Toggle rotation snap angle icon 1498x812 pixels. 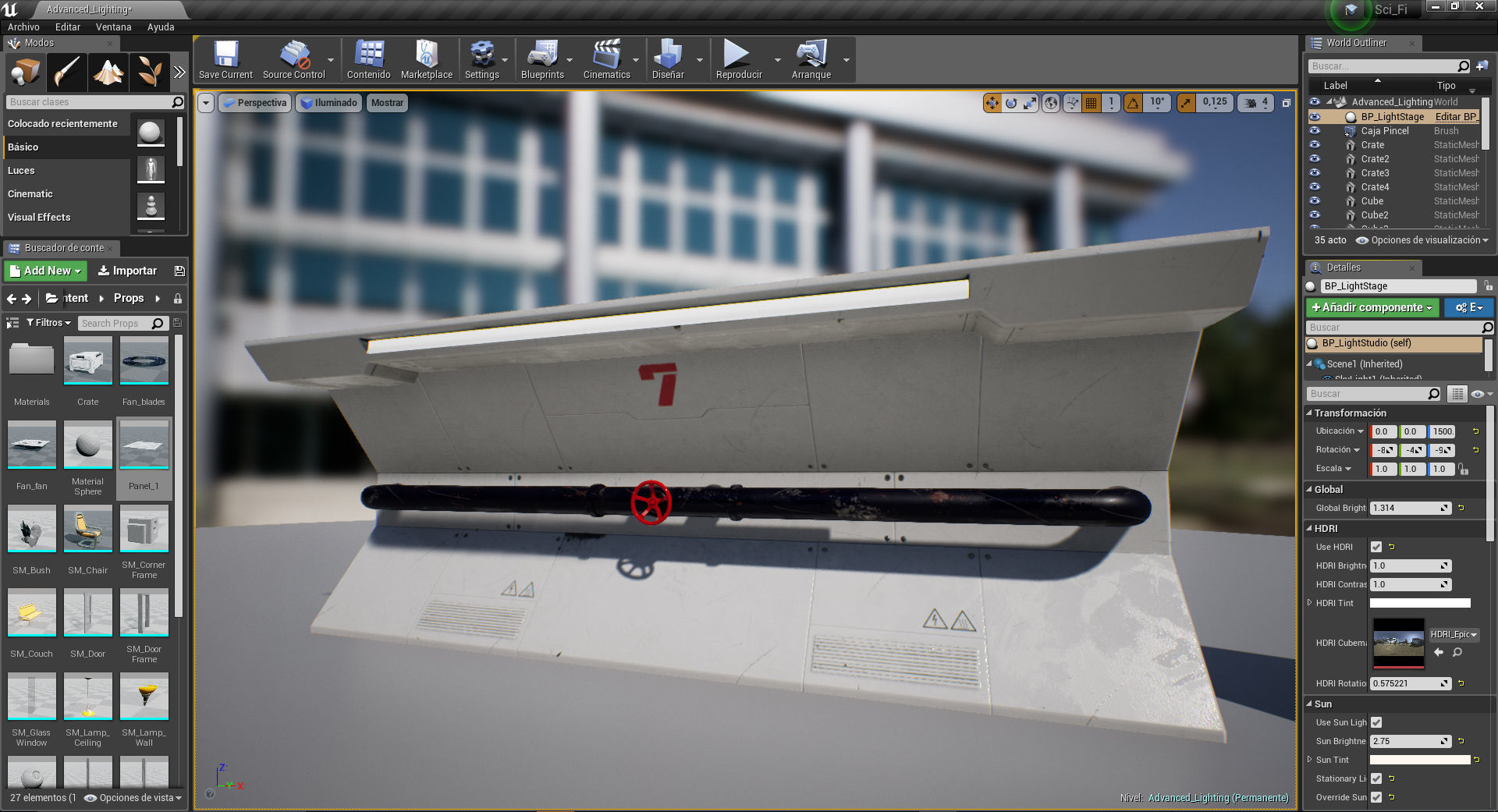1133,103
